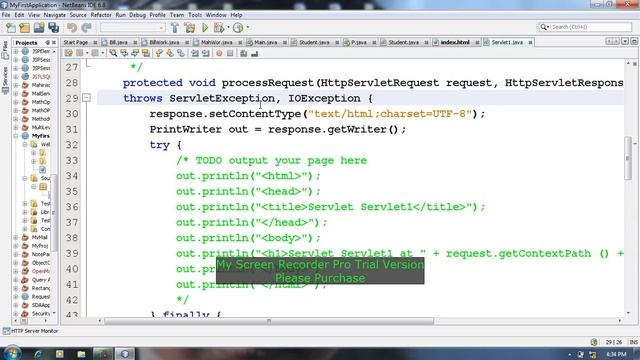Click the Stop Macro Recording icon
This screenshot has height=360, width=640.
click(230, 53)
